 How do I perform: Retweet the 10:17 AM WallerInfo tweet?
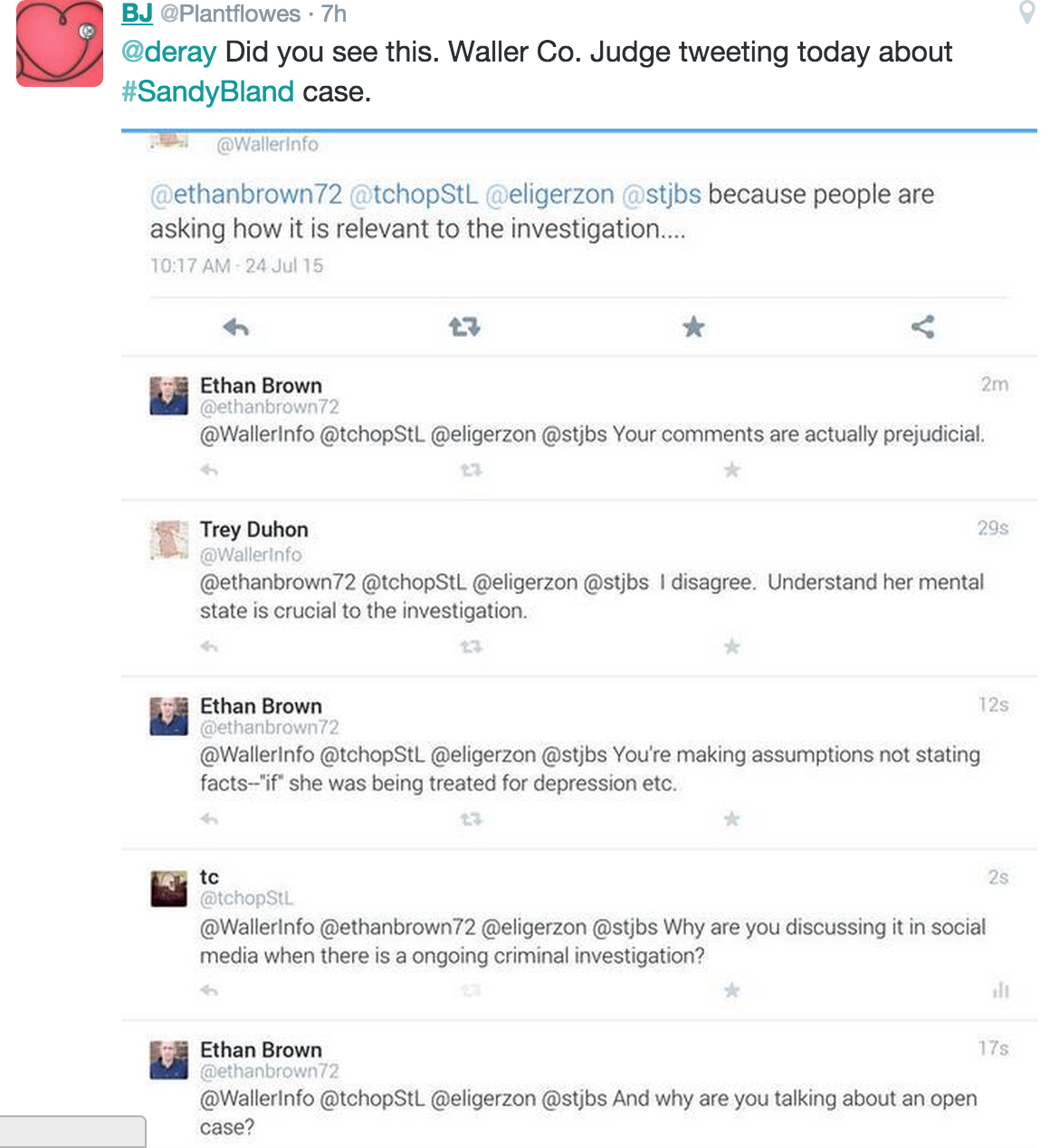[464, 327]
